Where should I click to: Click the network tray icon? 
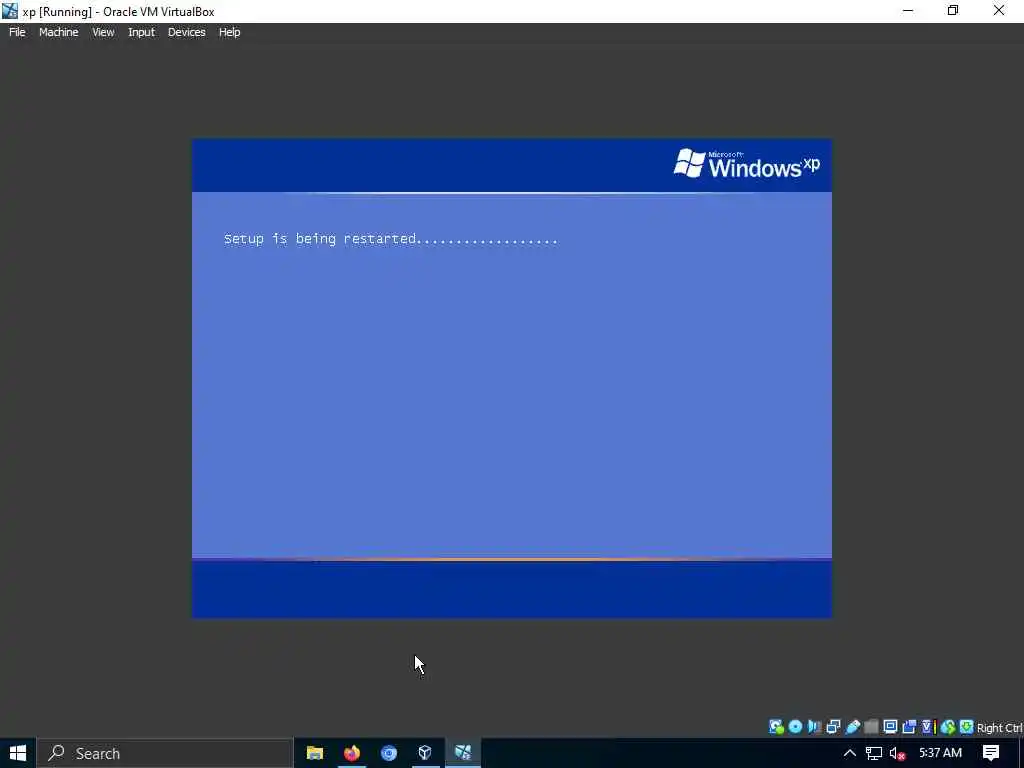click(873, 753)
